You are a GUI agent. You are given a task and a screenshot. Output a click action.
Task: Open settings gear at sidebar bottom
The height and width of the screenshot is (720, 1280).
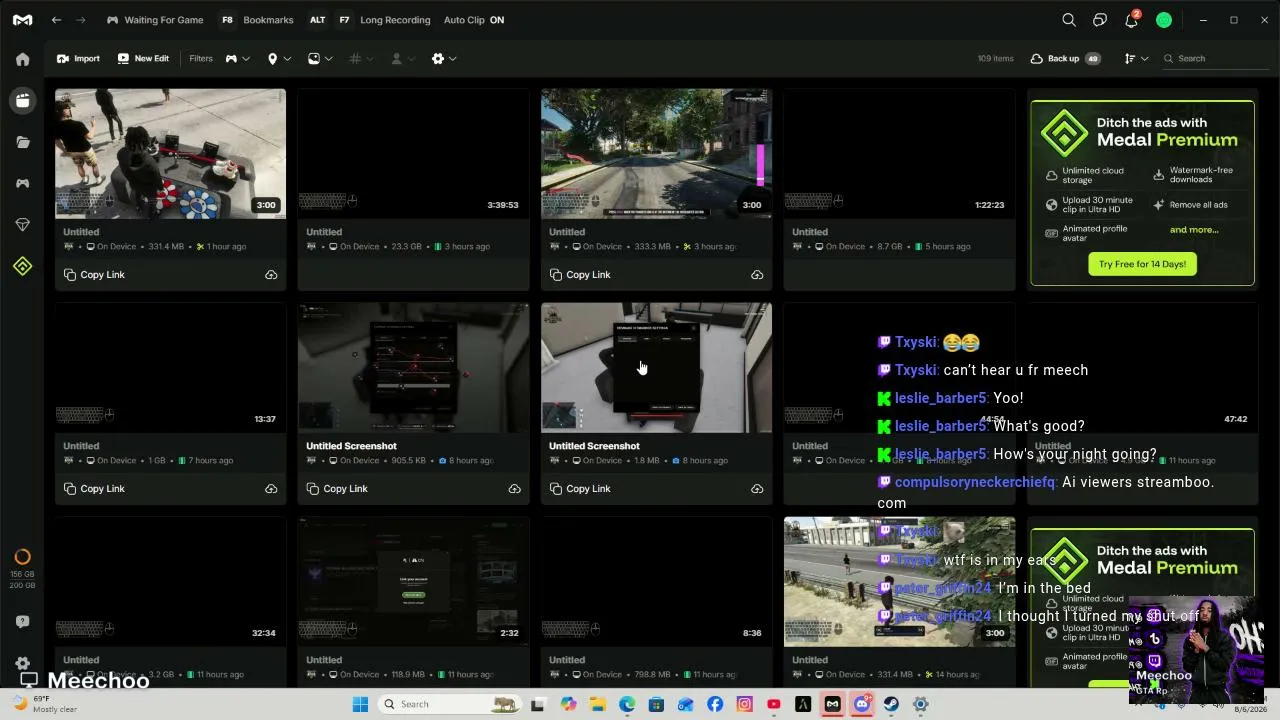coord(22,663)
